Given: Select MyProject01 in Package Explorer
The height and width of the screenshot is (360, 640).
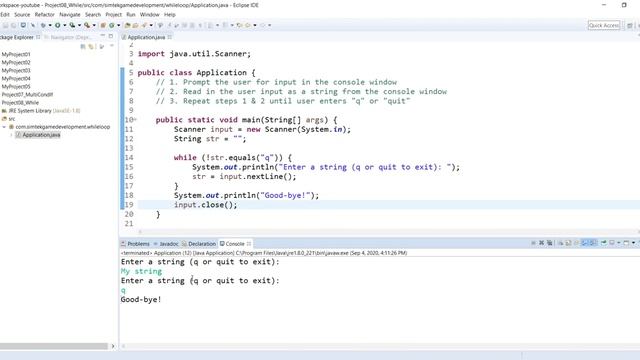Looking at the screenshot, I should point(16,54).
